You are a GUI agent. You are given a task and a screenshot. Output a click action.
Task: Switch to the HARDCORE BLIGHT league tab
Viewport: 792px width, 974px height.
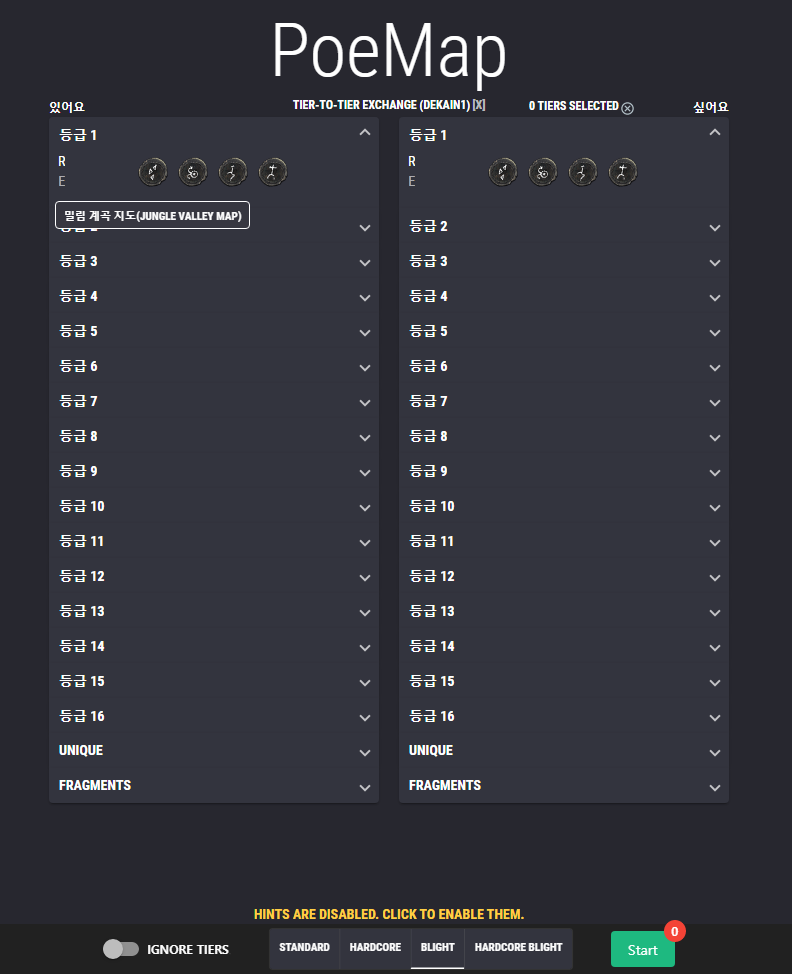(x=519, y=948)
